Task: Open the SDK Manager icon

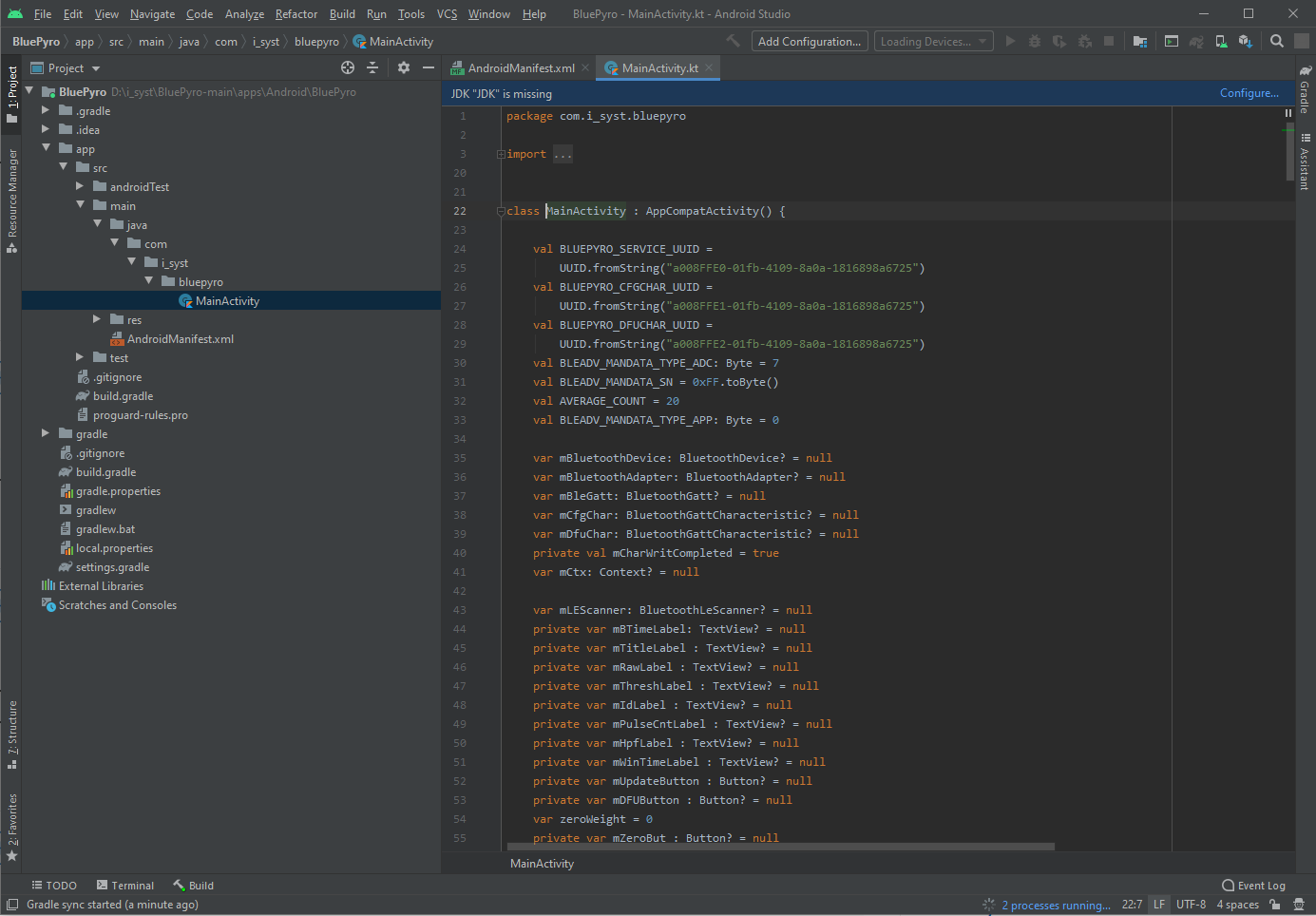Action: point(1246,41)
